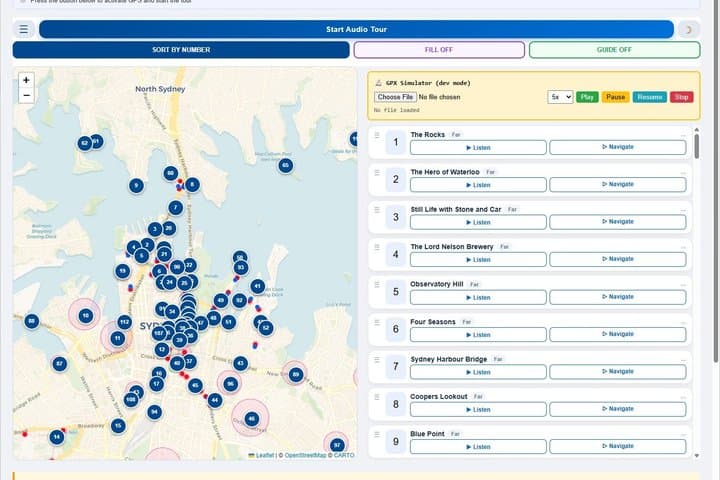
Task: Click list scrollbar down arrow
Action: pyautogui.click(x=697, y=456)
